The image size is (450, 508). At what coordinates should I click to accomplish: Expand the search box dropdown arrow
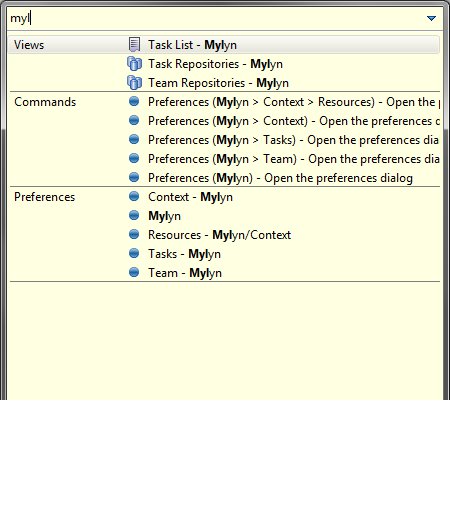point(431,18)
